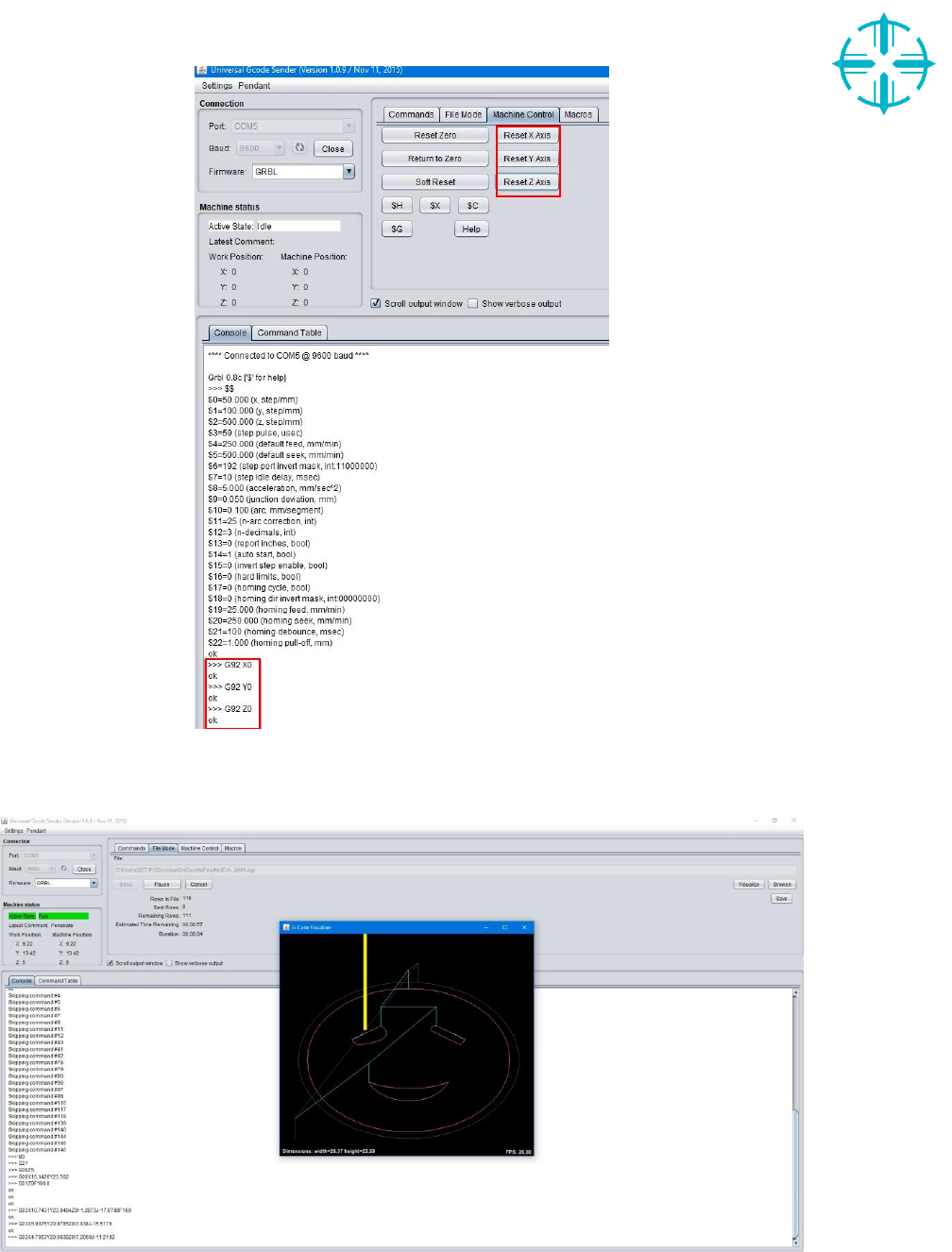Click the green Active State Run indicator

pyautogui.click(x=62, y=916)
